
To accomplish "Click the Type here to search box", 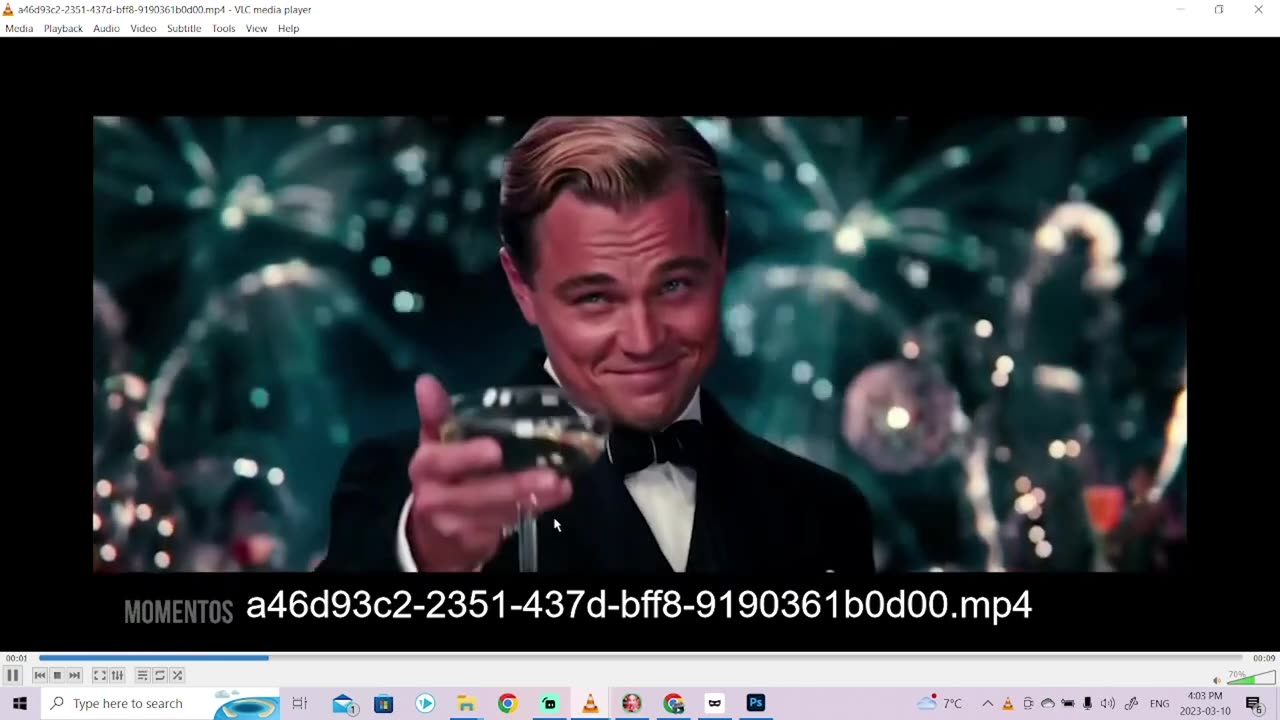I will click(x=160, y=703).
